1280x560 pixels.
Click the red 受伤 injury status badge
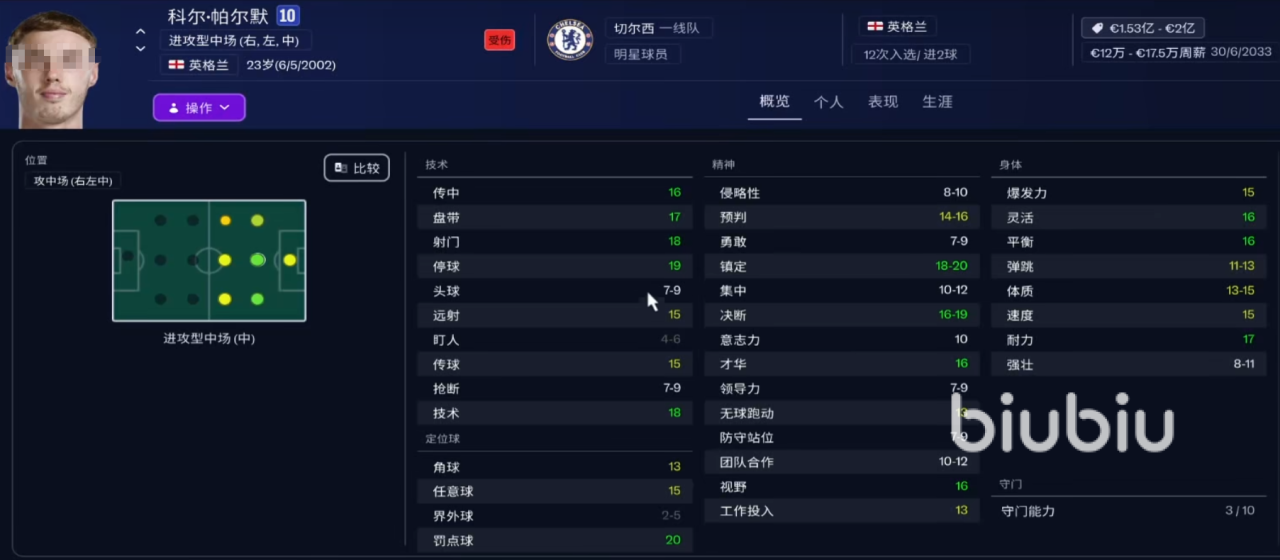(499, 40)
